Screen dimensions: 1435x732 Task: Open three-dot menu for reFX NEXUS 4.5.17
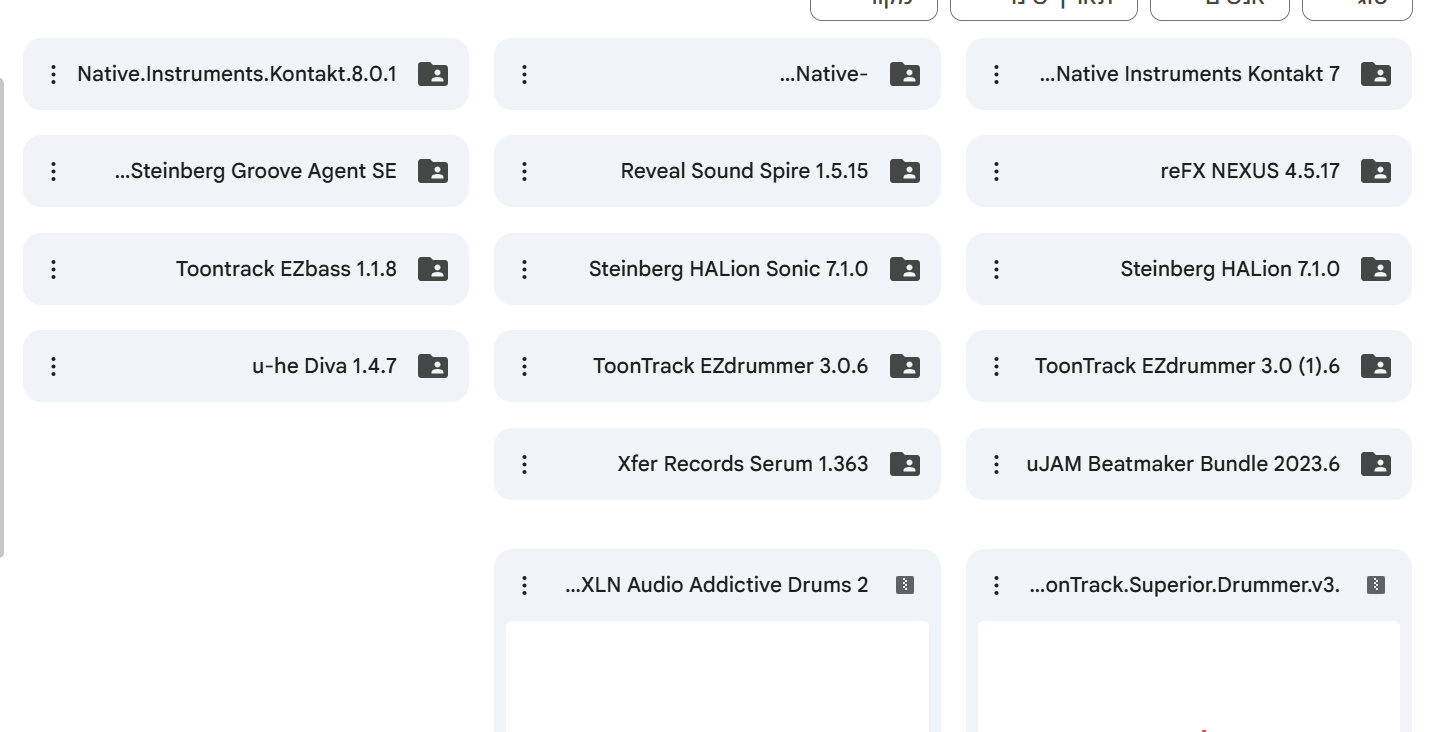(996, 171)
